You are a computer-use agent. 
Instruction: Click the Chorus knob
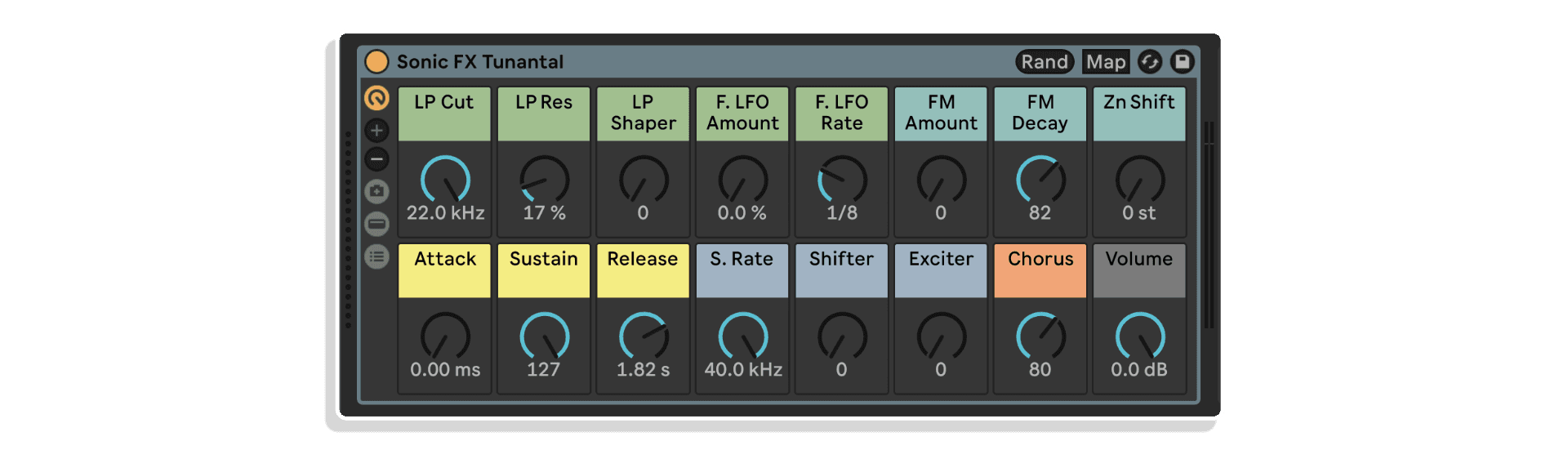pos(1040,336)
